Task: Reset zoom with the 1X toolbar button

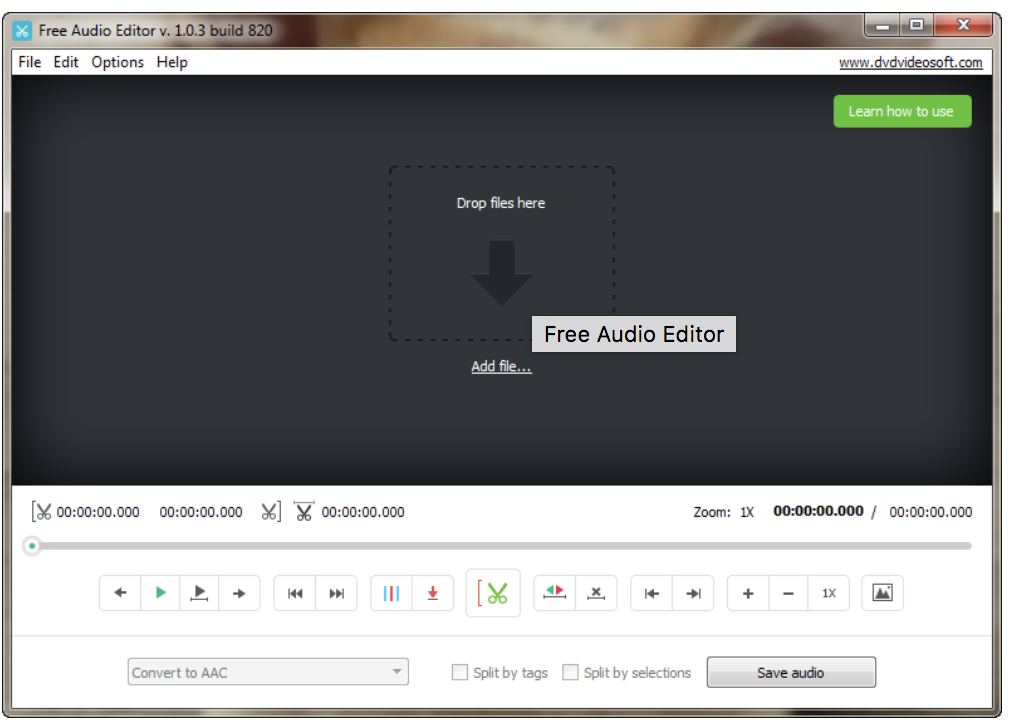Action: pos(829,593)
